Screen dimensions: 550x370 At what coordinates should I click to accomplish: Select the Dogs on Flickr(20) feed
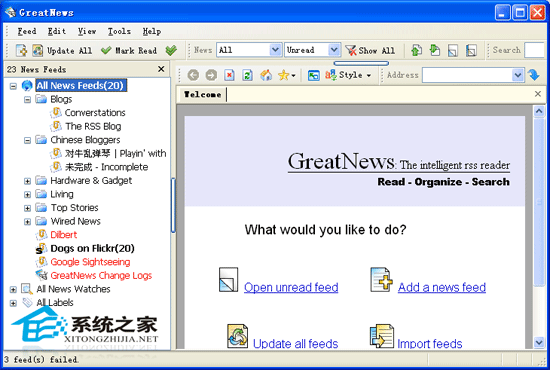pos(92,248)
